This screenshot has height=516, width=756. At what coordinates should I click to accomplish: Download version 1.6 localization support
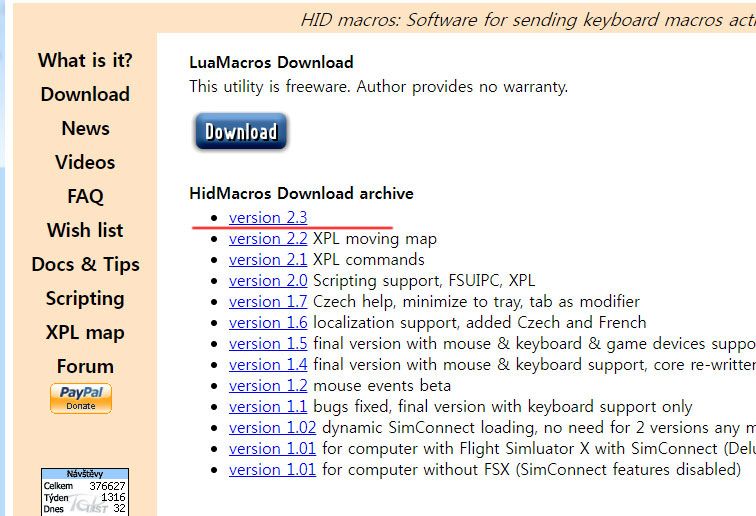click(x=268, y=323)
